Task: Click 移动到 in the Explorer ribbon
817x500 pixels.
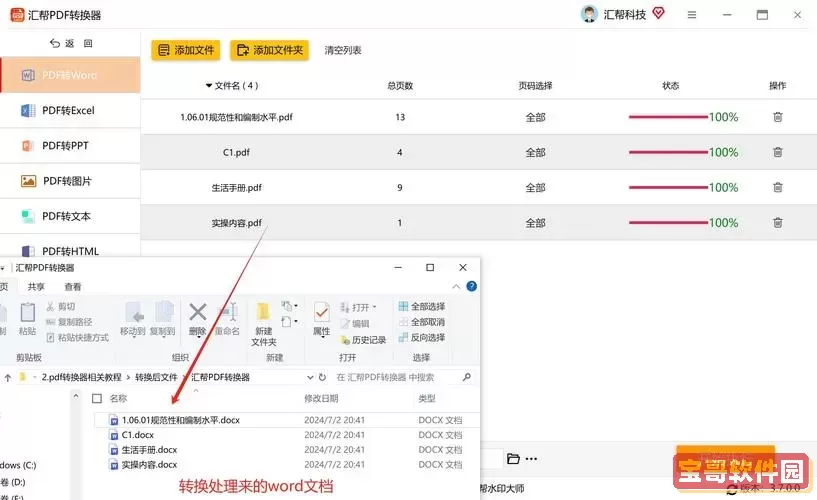Action: coord(133,319)
